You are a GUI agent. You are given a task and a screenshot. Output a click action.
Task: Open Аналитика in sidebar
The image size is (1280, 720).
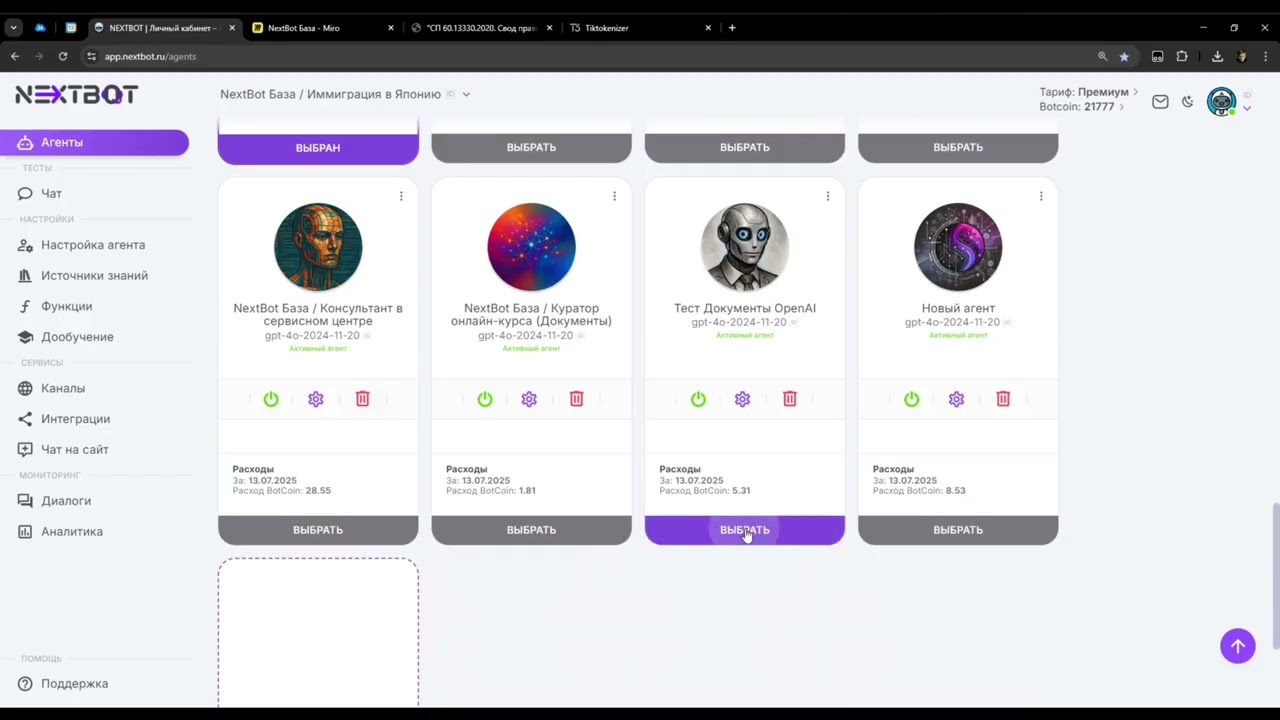[x=72, y=532]
